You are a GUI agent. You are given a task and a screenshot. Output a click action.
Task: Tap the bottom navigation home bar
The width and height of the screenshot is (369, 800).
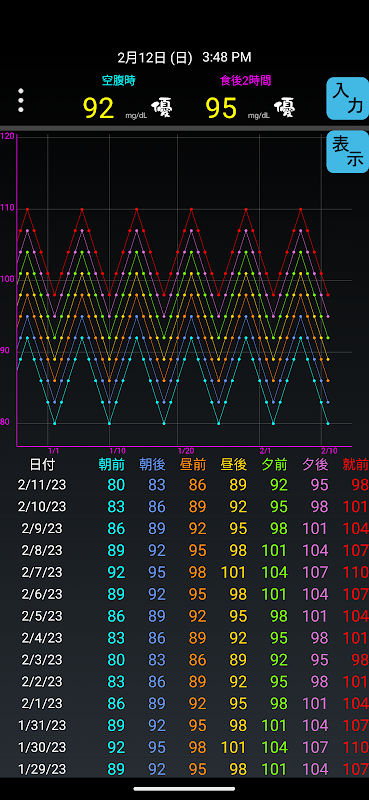coord(184,789)
